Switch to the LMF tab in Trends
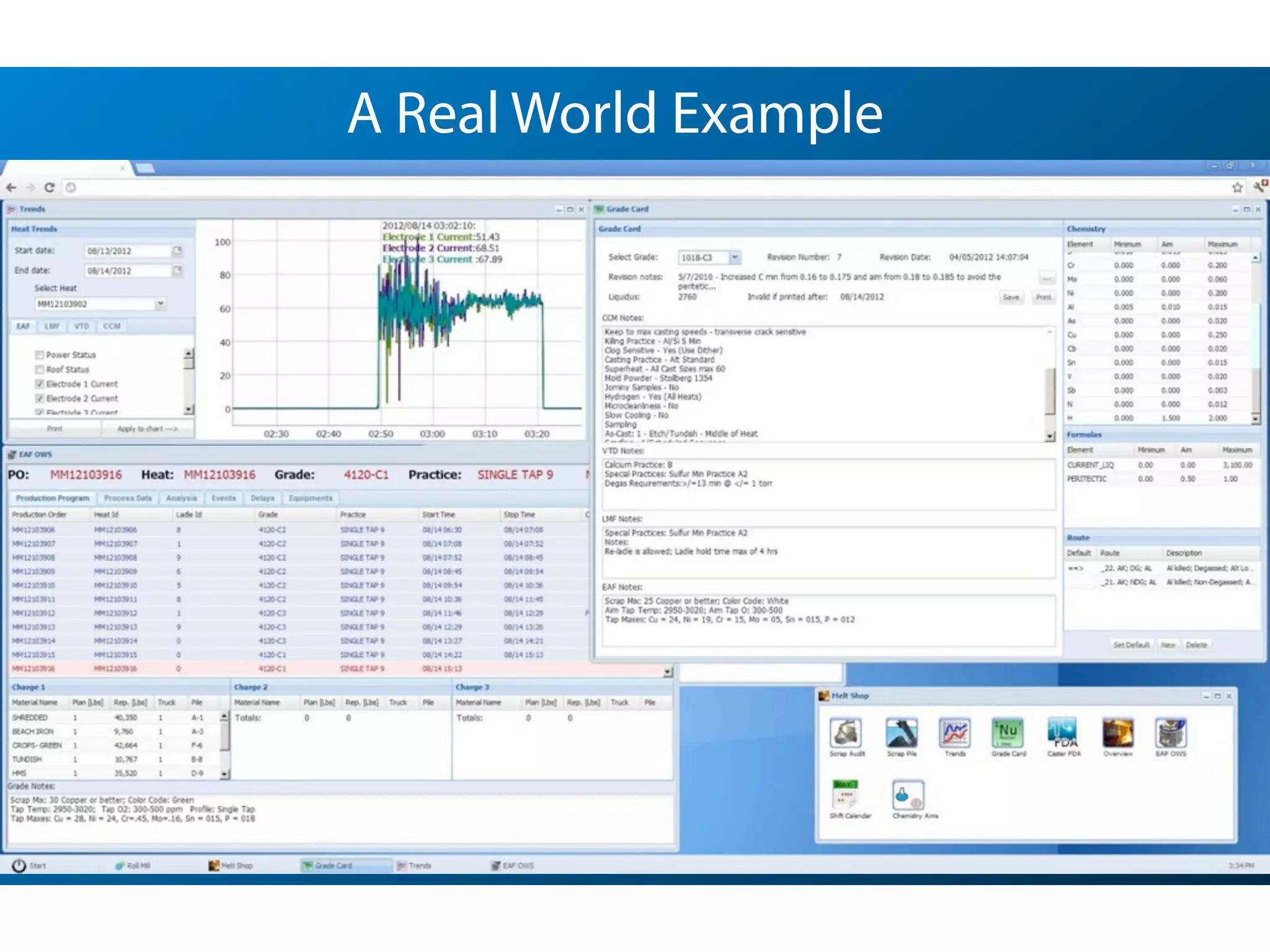1270x952 pixels. [52, 326]
